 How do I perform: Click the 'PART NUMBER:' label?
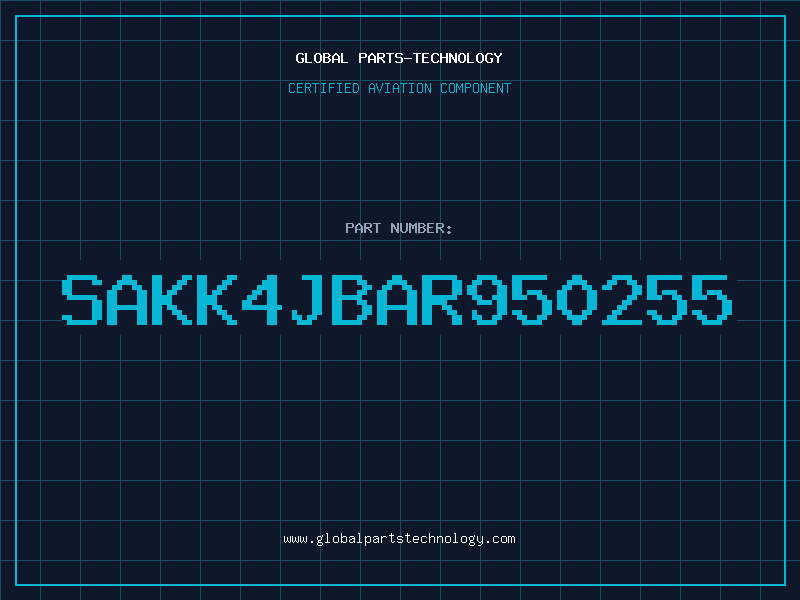tap(399, 228)
